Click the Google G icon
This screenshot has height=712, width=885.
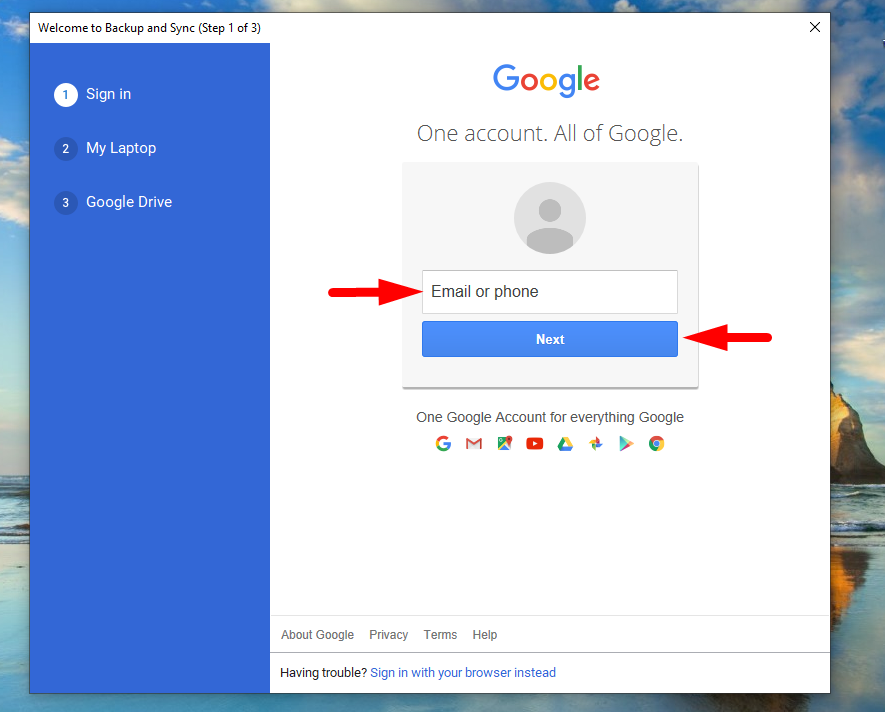pyautogui.click(x=443, y=444)
